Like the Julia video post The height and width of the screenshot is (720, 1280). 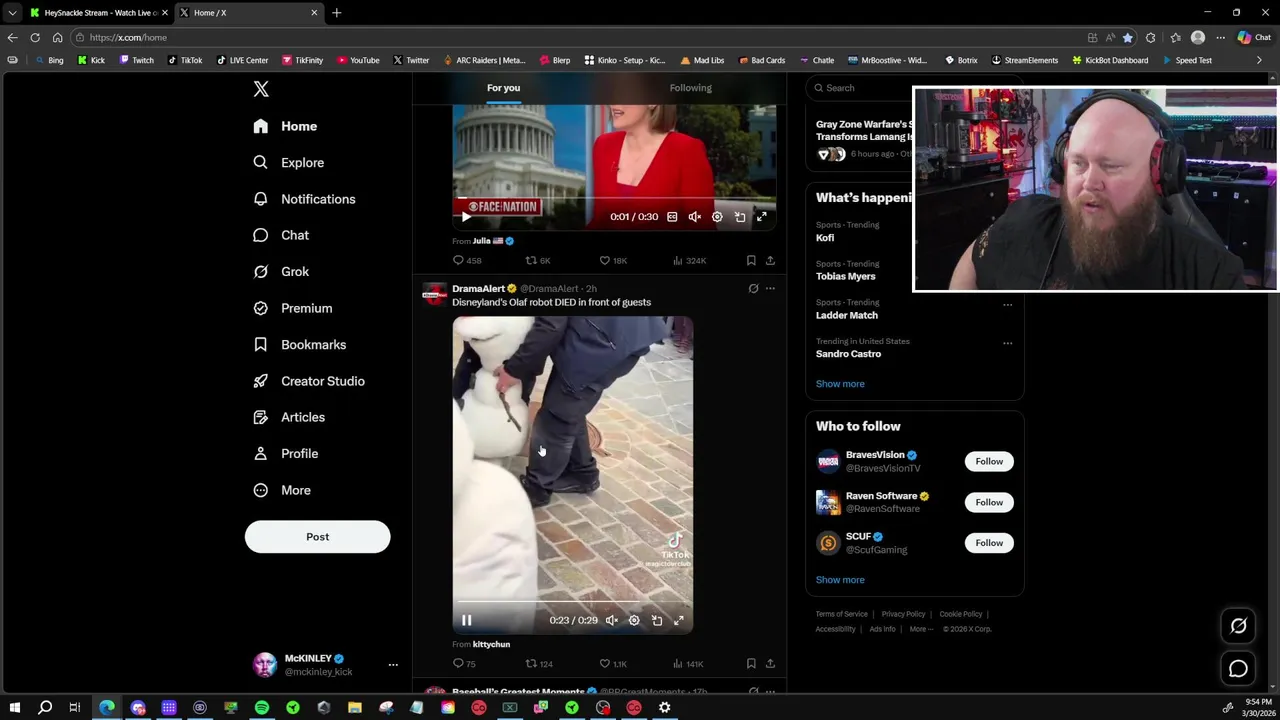pos(612,260)
